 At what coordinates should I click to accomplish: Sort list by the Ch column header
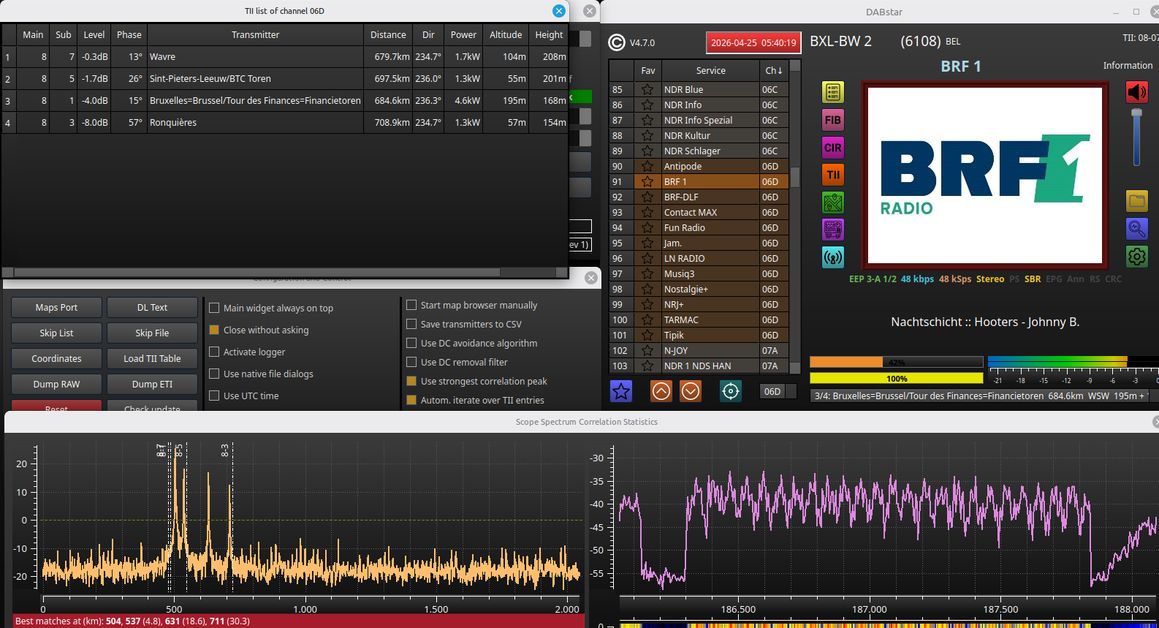(x=773, y=71)
